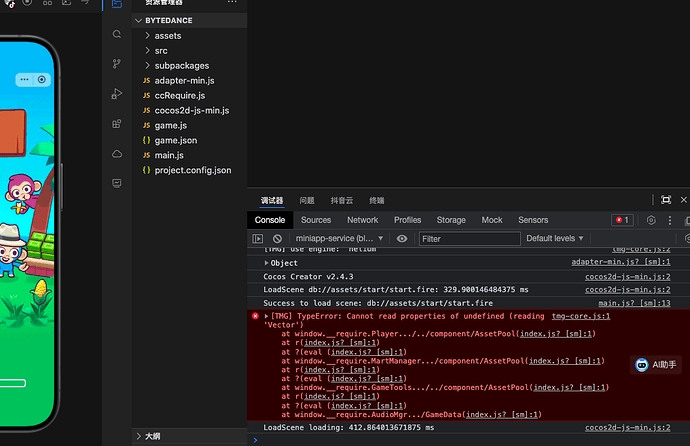Click simulator capsule three-dot menu

pyautogui.click(x=25, y=80)
